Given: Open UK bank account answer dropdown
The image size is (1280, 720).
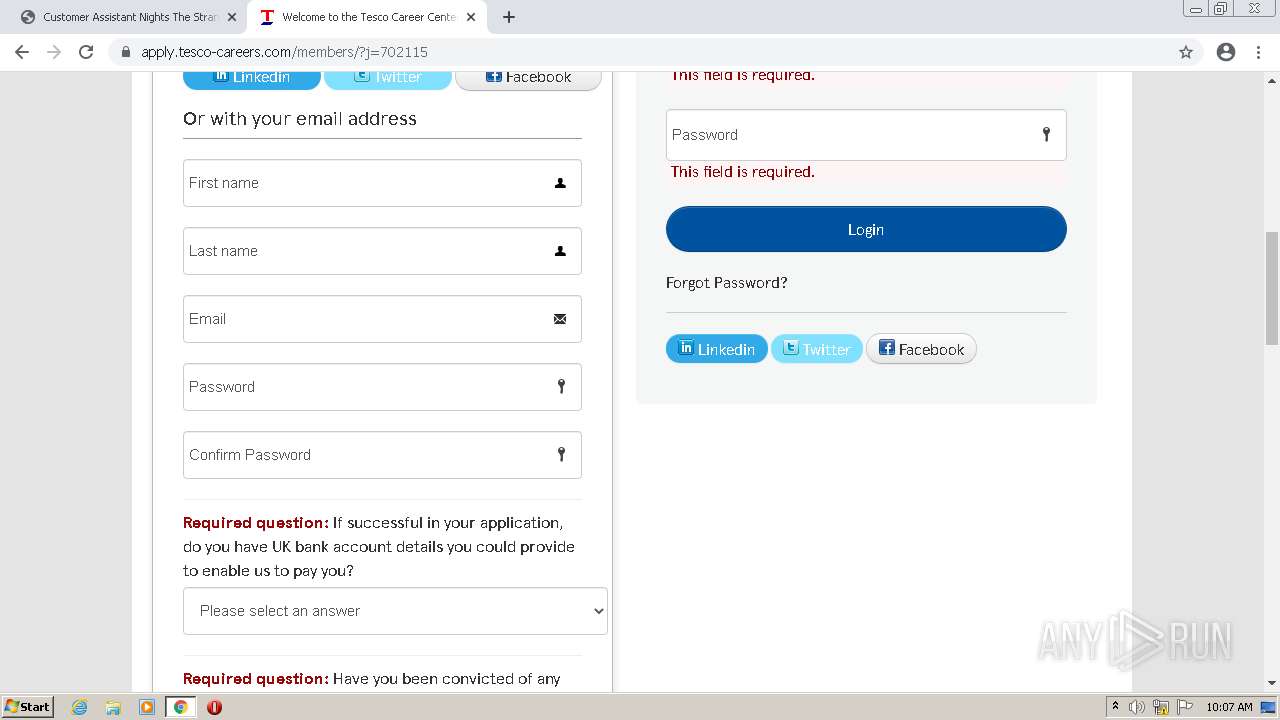Looking at the screenshot, I should (x=395, y=611).
